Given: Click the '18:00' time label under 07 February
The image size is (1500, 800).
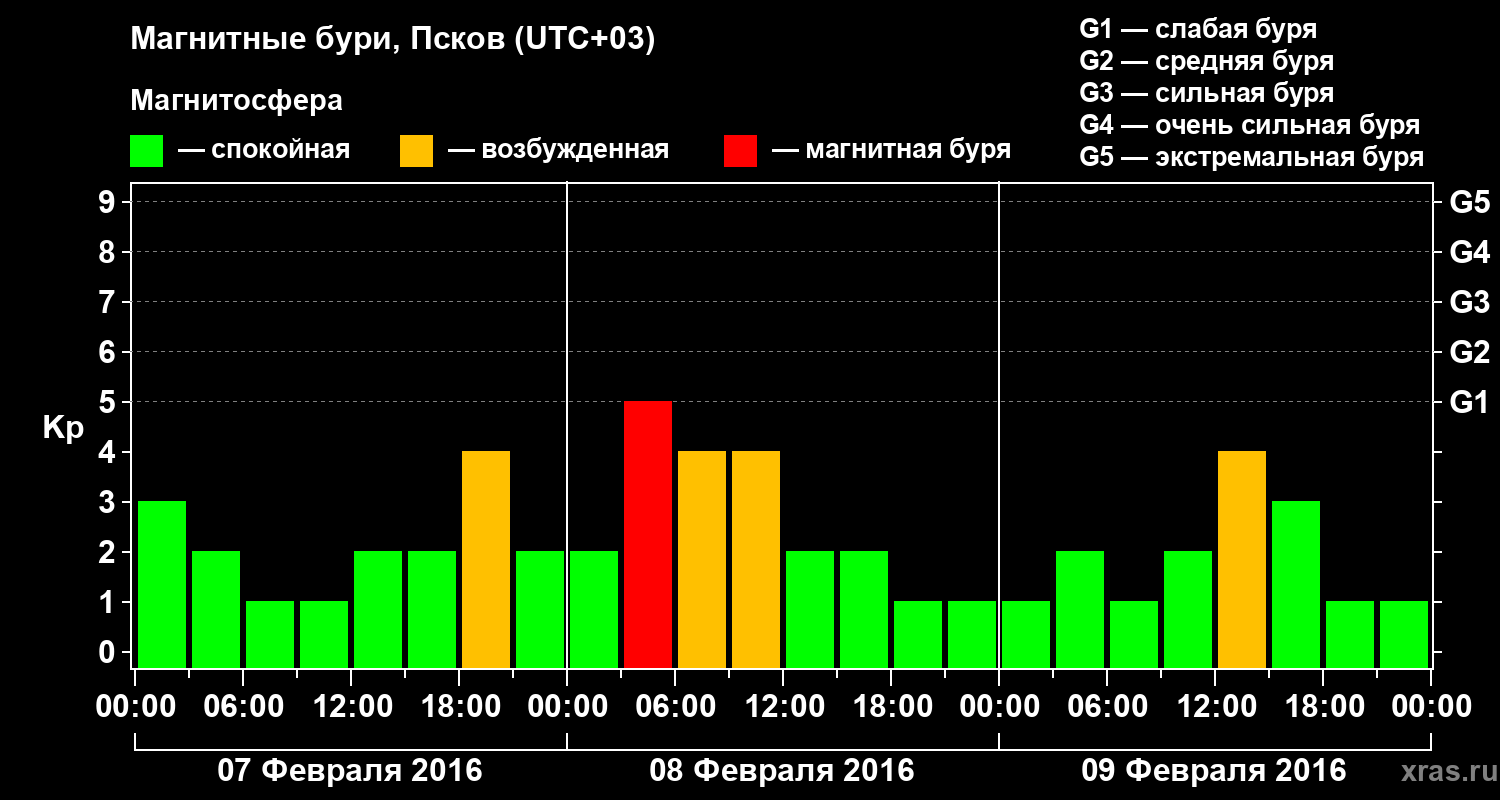Looking at the screenshot, I should point(459,707).
